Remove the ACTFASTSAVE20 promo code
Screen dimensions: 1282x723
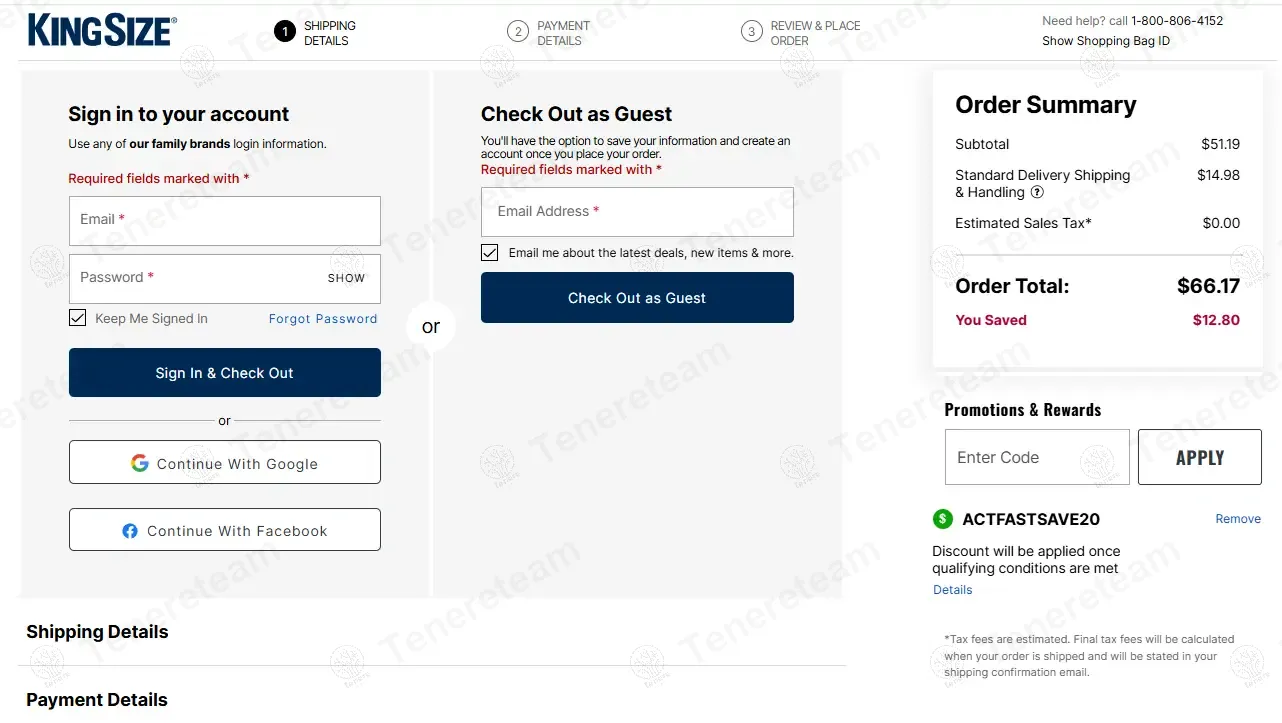pos(1238,519)
